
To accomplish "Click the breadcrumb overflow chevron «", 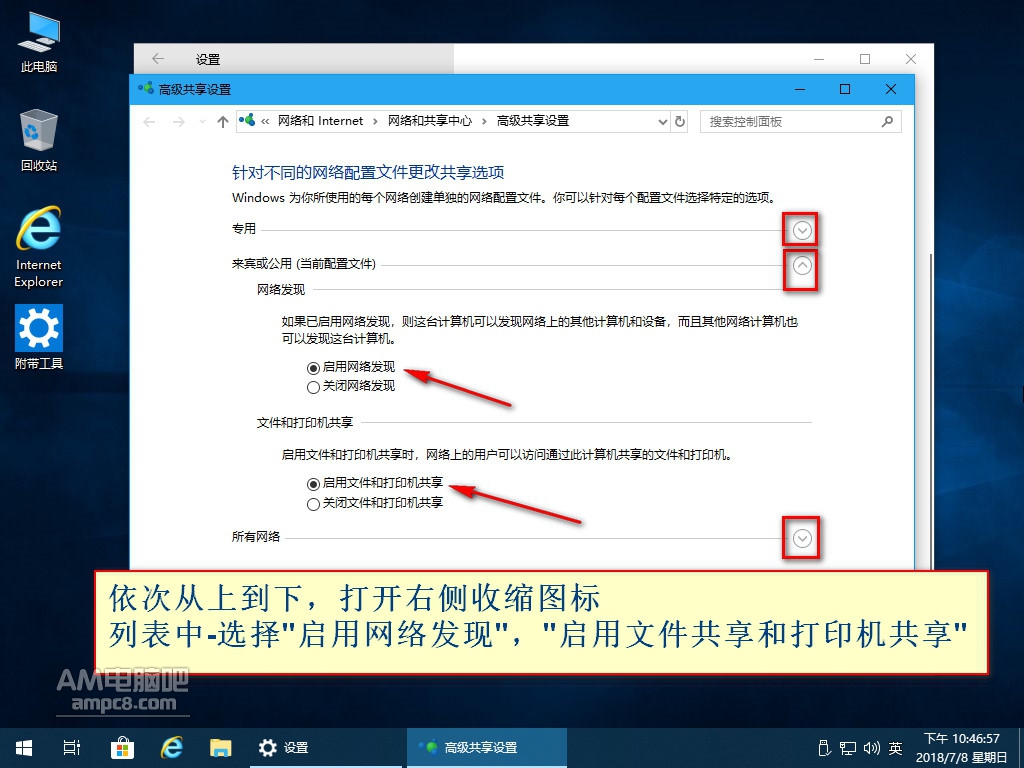I will point(265,121).
